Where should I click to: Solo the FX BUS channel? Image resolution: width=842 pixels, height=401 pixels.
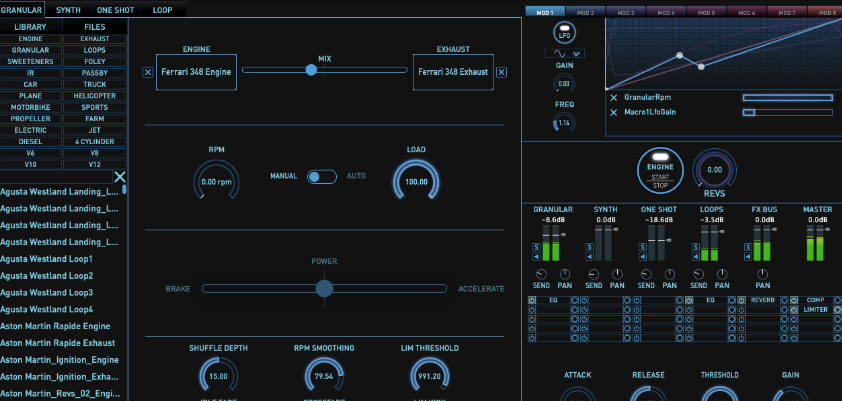pyautogui.click(x=748, y=247)
